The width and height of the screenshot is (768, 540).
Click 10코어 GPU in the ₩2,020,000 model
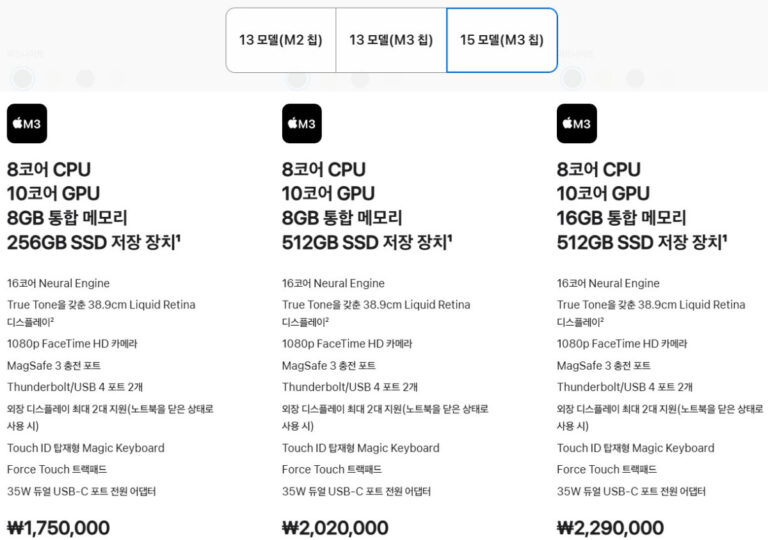click(328, 194)
